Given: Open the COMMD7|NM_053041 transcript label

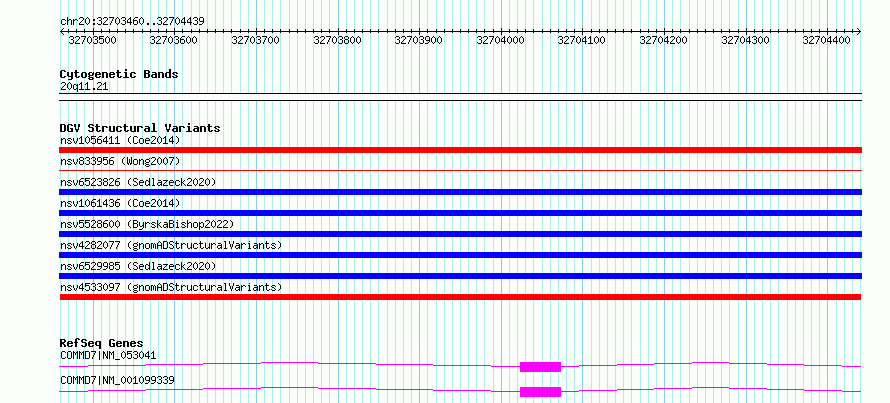Looking at the screenshot, I should [108, 356].
